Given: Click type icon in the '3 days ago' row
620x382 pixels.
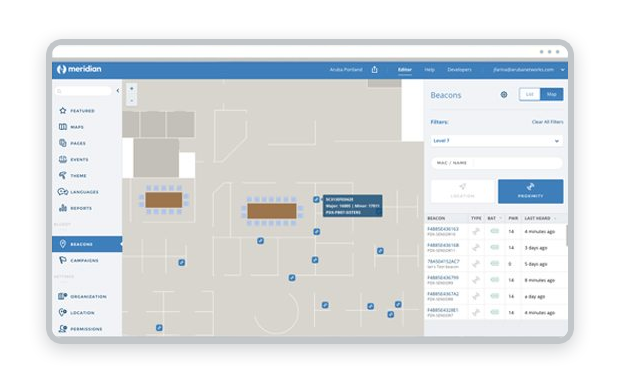Looking at the screenshot, I should (476, 248).
